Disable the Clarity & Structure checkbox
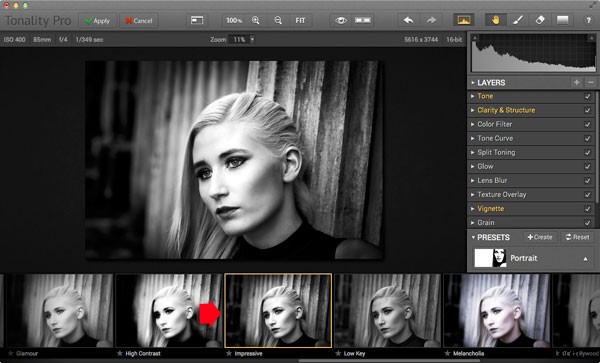600x363 pixels. tap(587, 111)
